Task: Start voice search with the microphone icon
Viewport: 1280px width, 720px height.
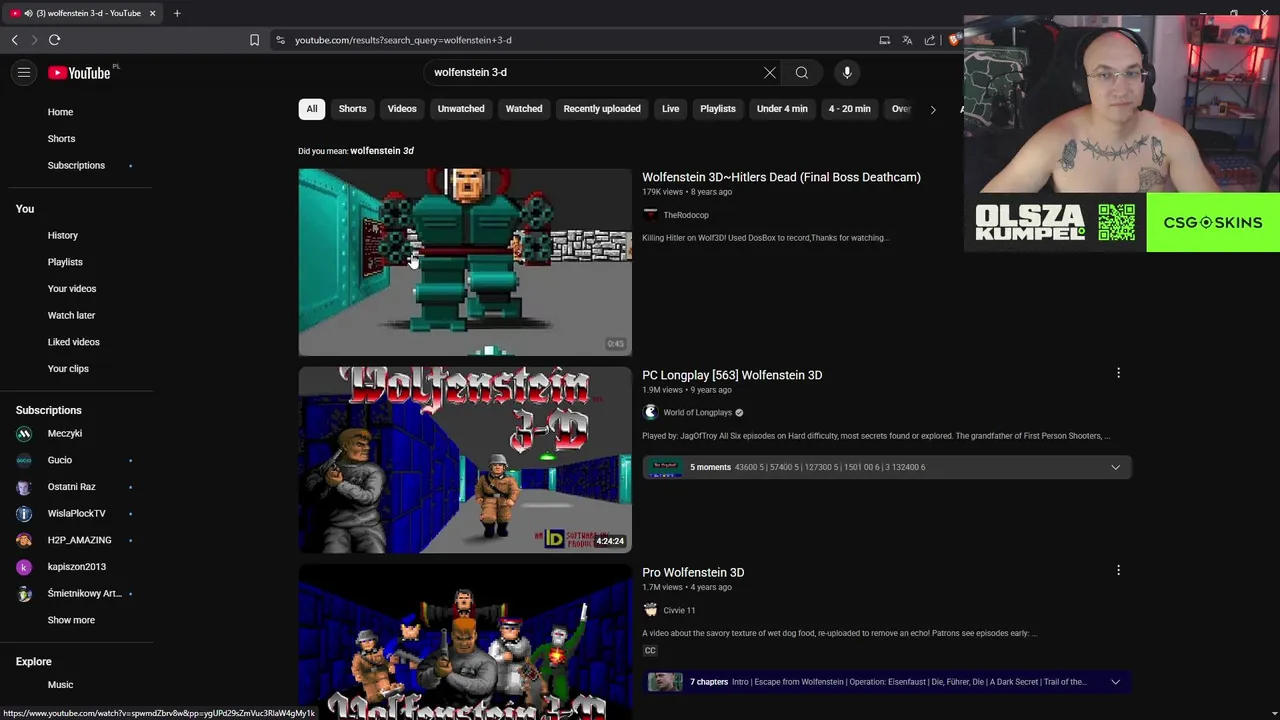Action: [x=847, y=72]
